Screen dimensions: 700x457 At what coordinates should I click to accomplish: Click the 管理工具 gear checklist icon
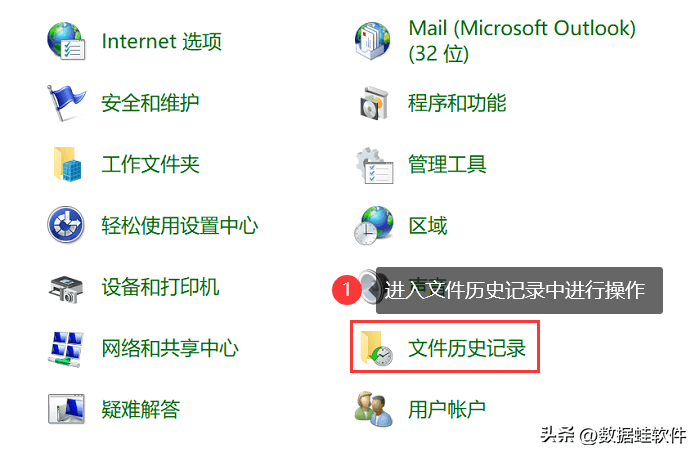click(374, 166)
